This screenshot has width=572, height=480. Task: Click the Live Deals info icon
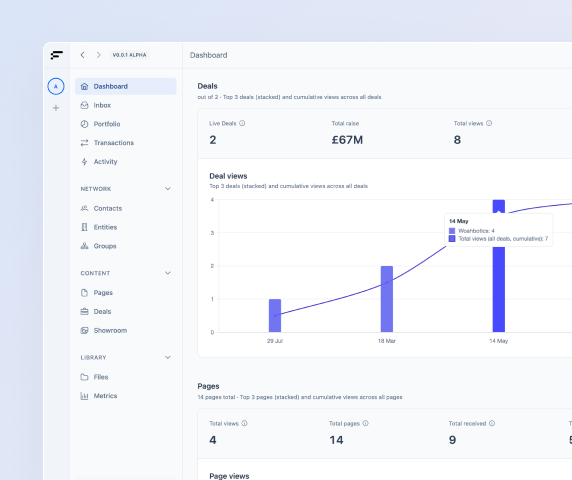click(242, 123)
